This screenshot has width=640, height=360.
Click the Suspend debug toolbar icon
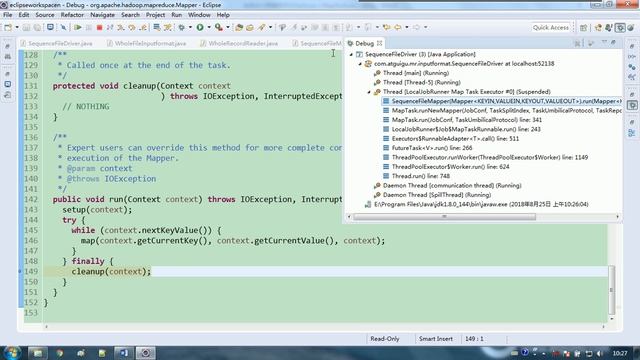click(89, 27)
